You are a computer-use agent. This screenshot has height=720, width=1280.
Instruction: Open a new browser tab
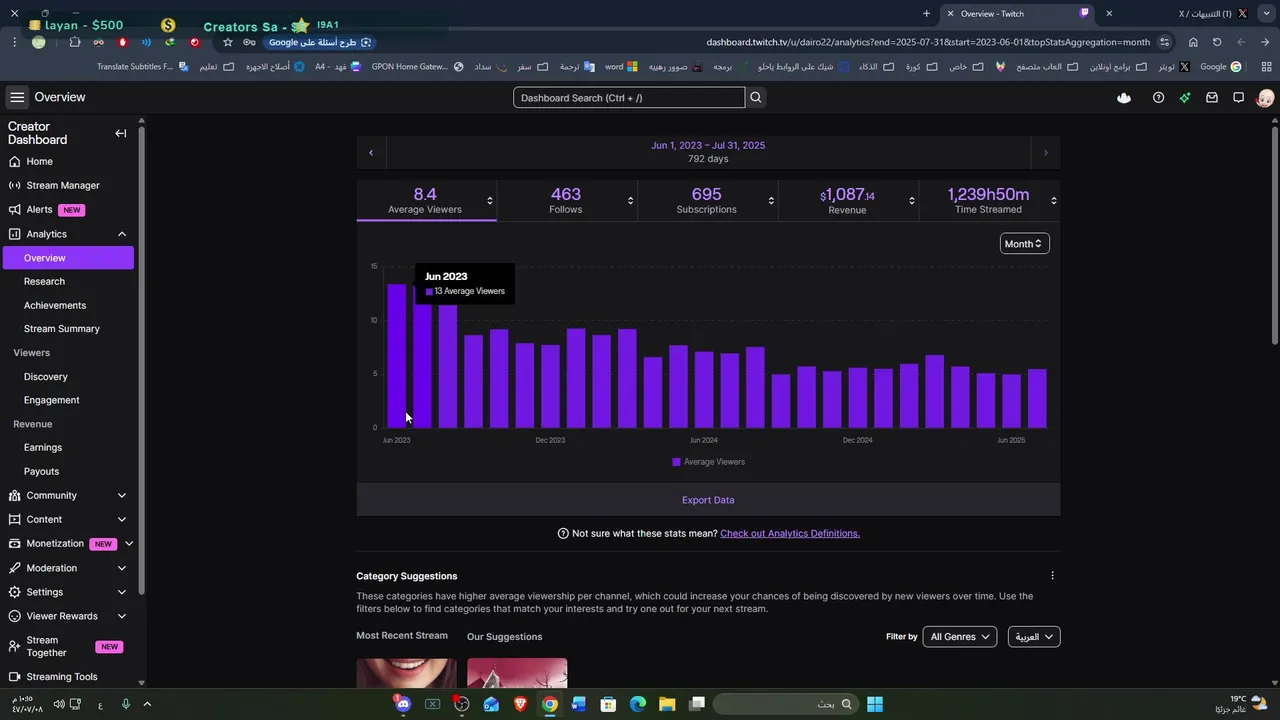click(926, 14)
